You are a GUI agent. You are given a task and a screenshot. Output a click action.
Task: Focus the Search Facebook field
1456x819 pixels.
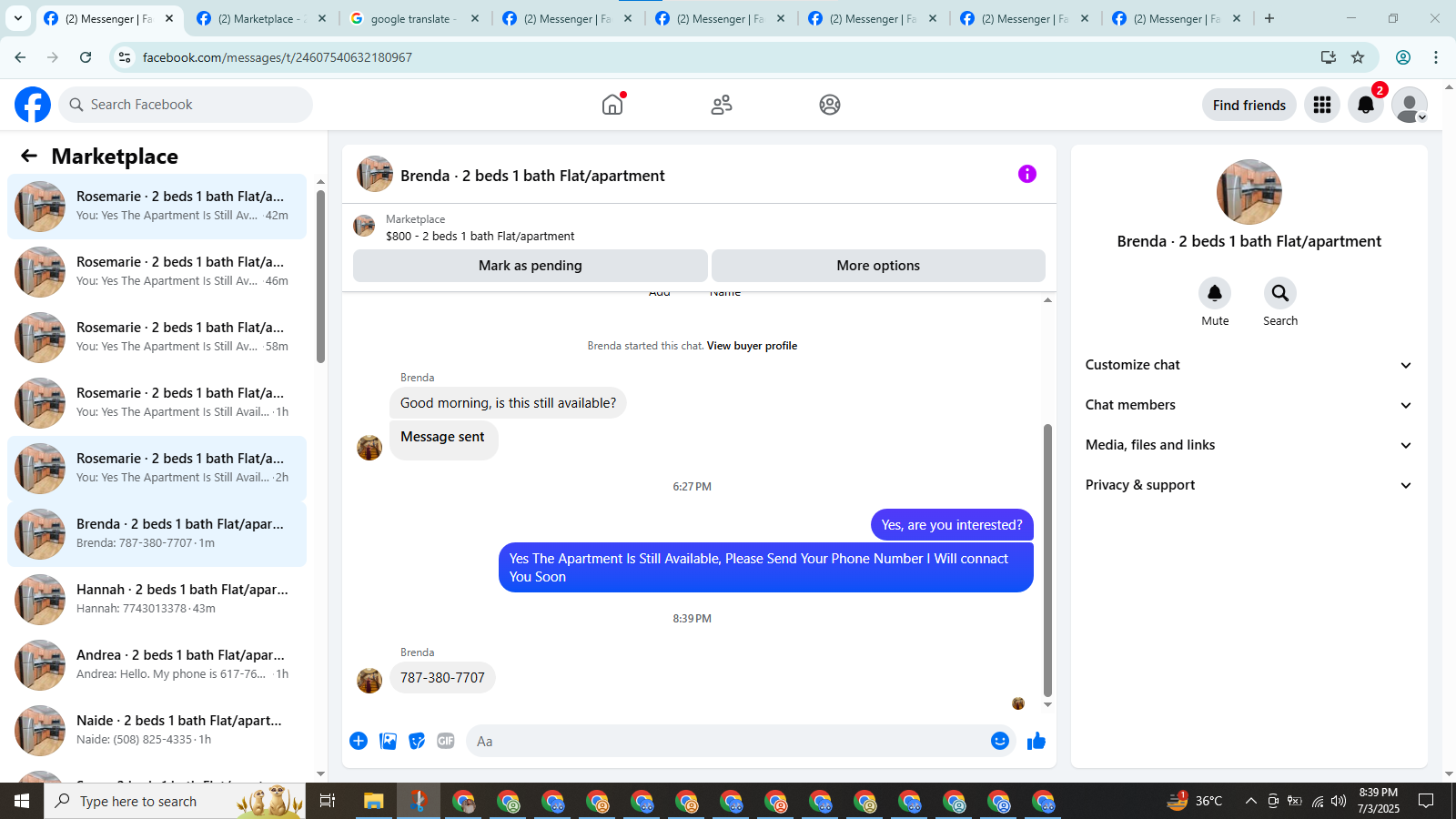(186, 105)
